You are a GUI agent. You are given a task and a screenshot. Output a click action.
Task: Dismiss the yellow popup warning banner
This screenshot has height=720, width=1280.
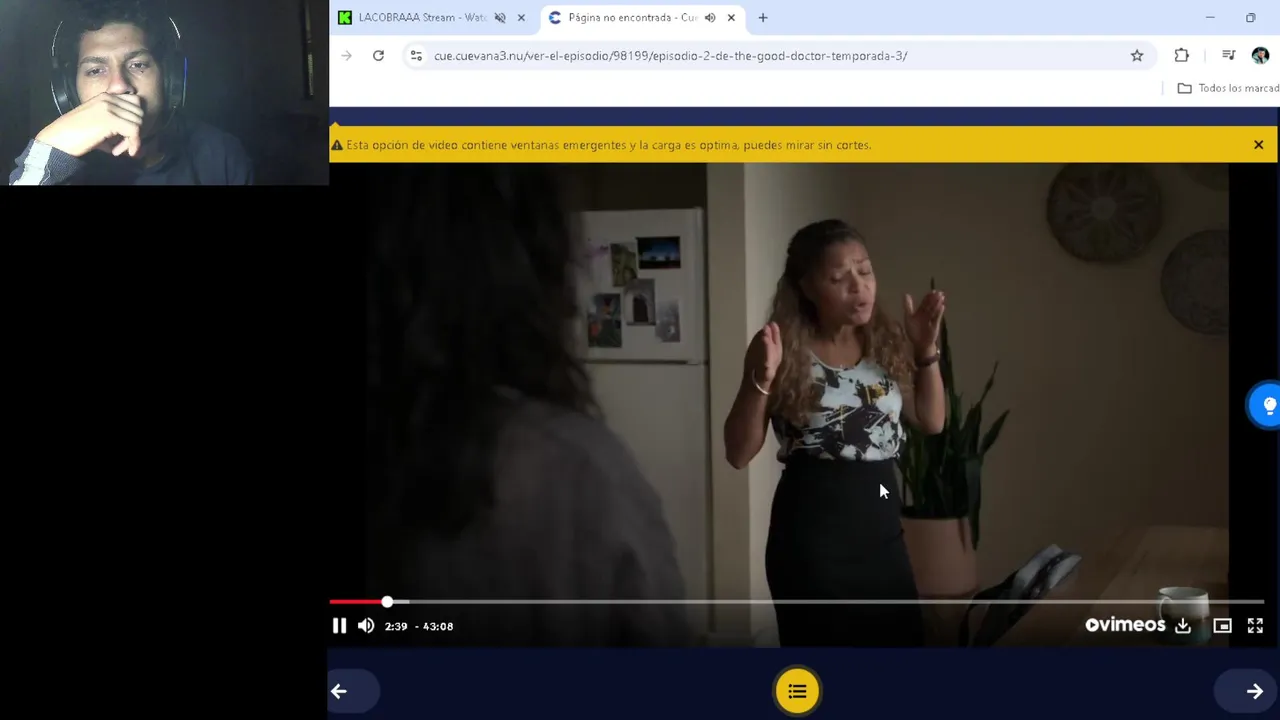pos(1258,145)
